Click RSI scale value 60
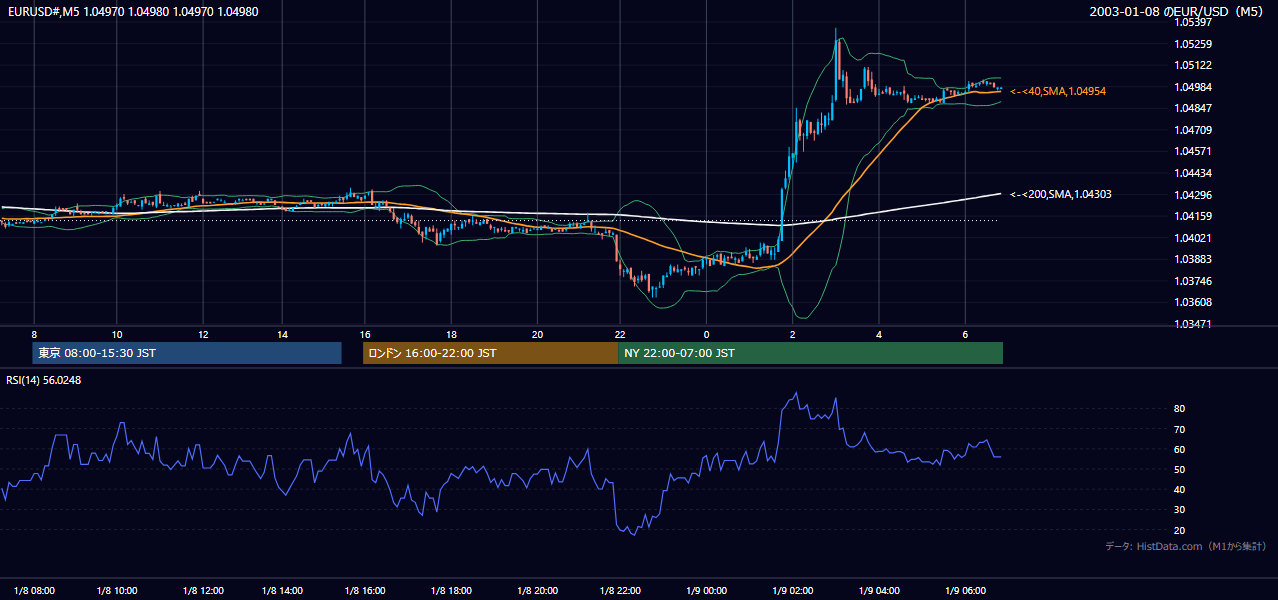Screen dimensions: 1278x600 point(1180,450)
